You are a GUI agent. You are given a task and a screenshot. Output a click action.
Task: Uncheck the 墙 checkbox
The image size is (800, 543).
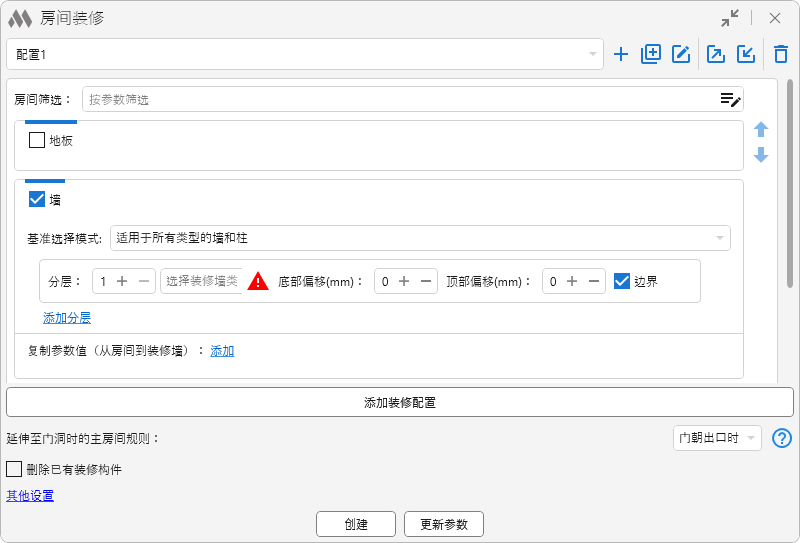[x=37, y=199]
